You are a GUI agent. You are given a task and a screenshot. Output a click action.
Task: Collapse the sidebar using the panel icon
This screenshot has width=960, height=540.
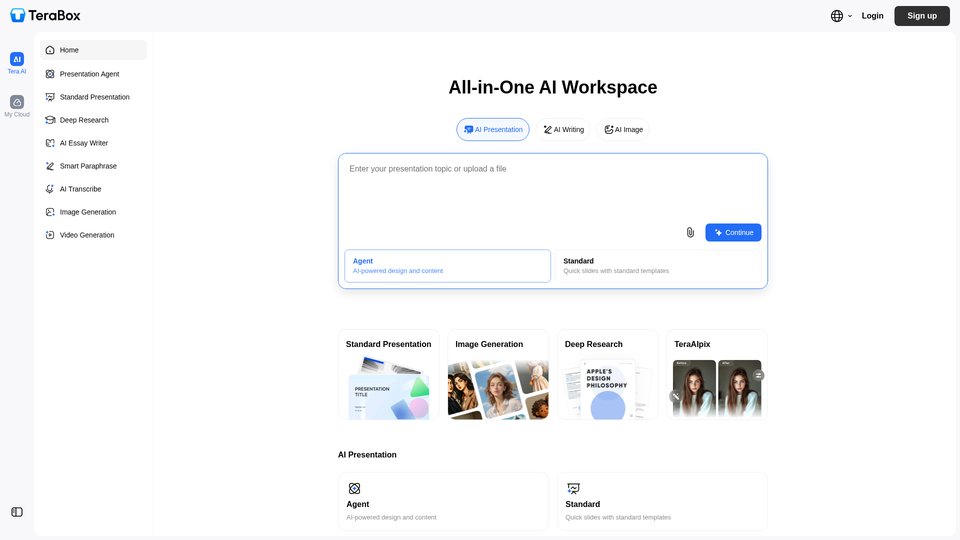click(17, 512)
